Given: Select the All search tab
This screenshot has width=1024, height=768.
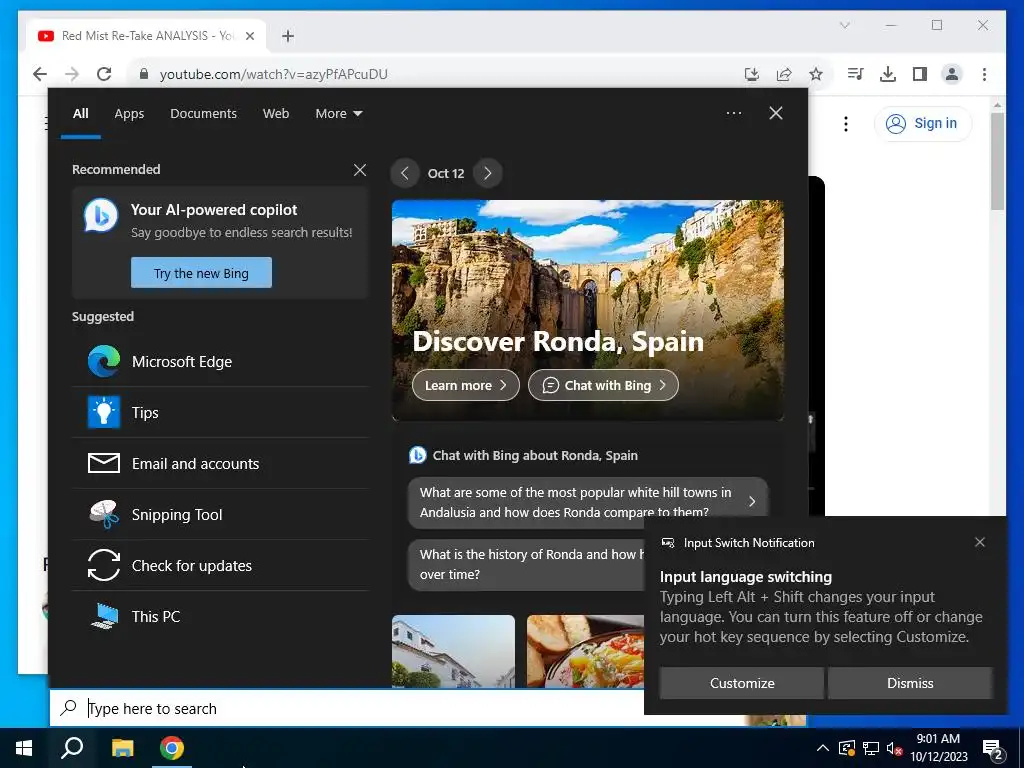Looking at the screenshot, I should pyautogui.click(x=80, y=114).
